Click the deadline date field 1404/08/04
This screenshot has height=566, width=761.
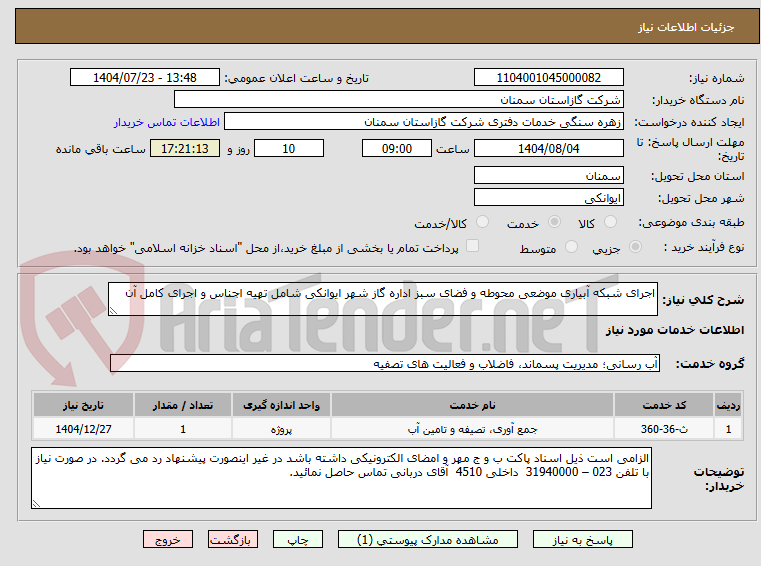pyautogui.click(x=548, y=148)
